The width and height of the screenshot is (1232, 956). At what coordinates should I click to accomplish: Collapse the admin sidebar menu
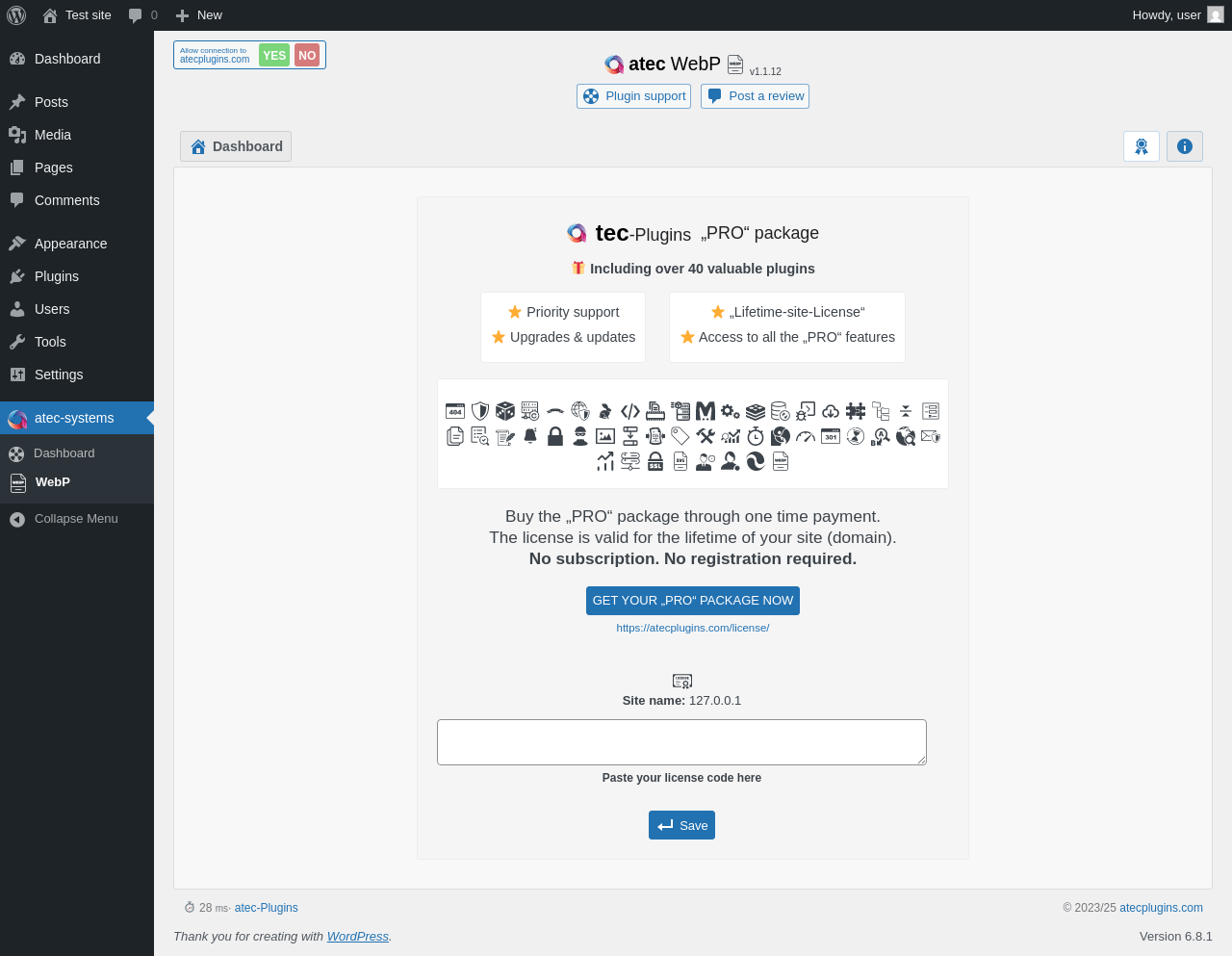click(x=77, y=519)
